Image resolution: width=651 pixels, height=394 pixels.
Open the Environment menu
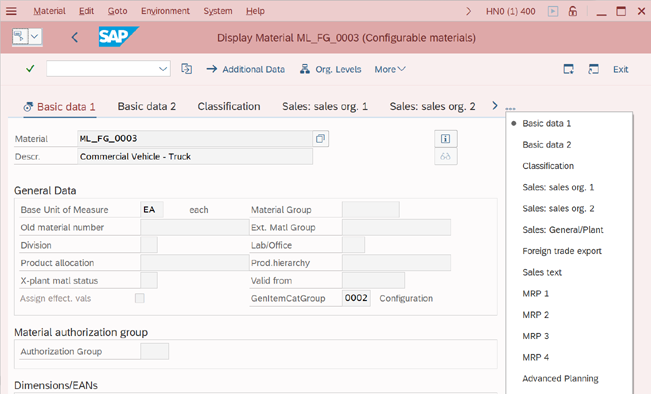(x=165, y=11)
